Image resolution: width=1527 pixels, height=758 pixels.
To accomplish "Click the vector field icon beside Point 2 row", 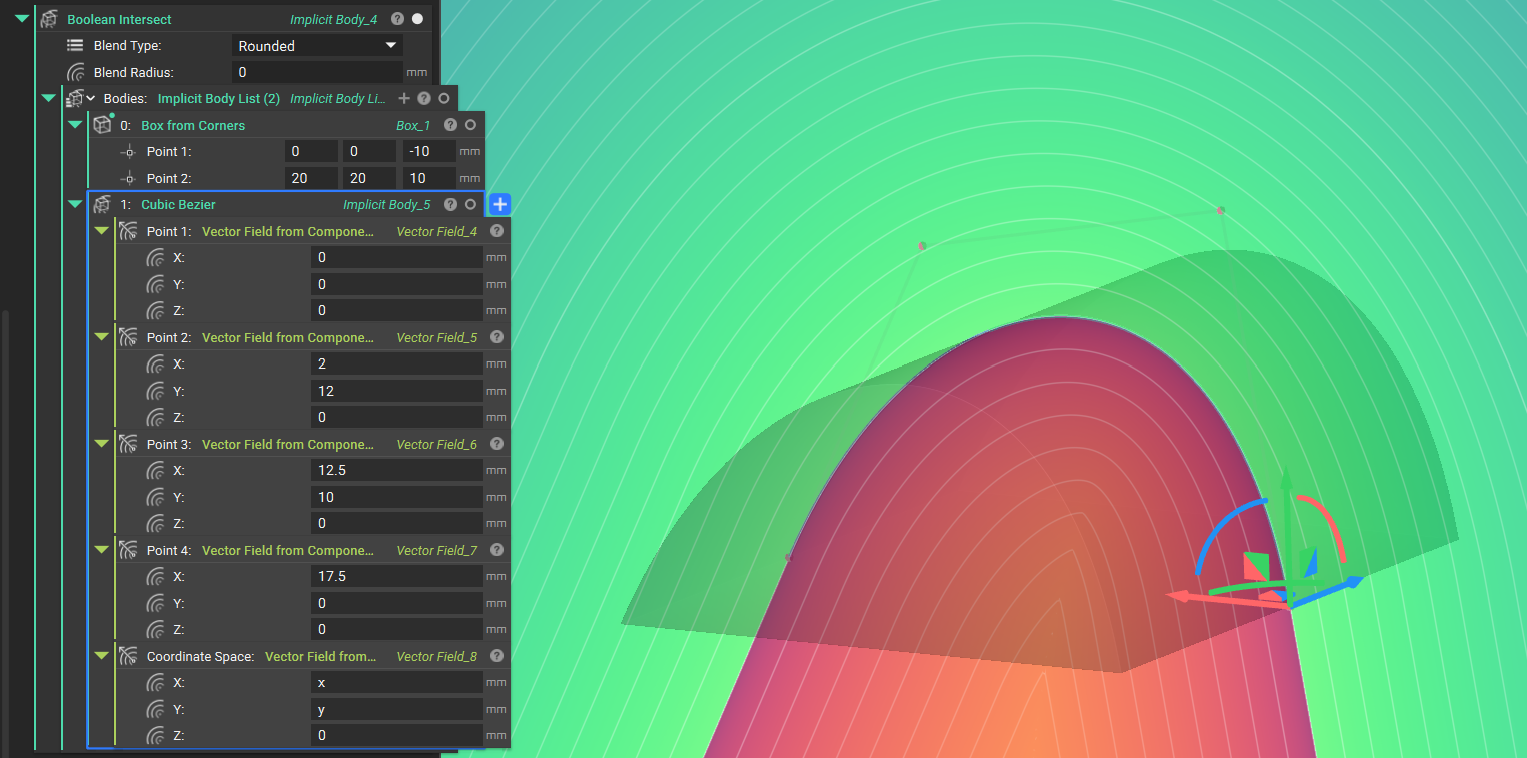I will pyautogui.click(x=128, y=337).
